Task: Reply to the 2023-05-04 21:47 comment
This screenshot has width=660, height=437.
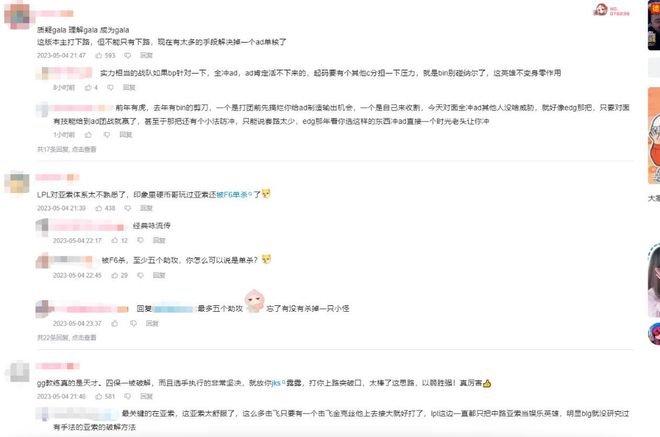Action: [x=146, y=56]
